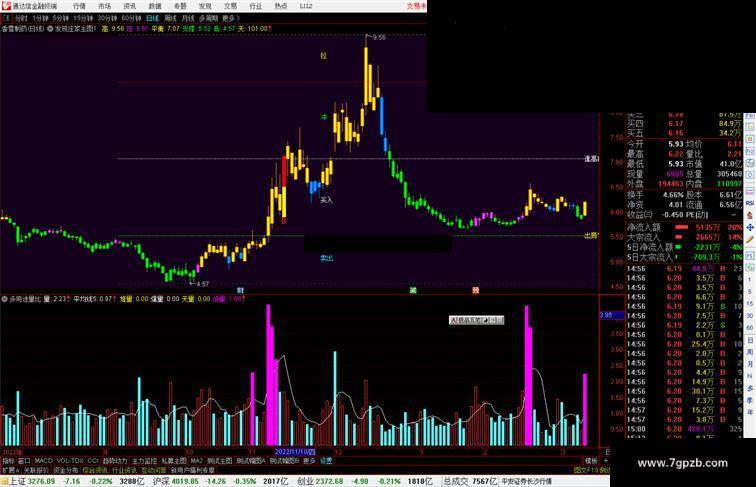The width and height of the screenshot is (756, 487).
Task: Open the 互动问答 tab
Action: click(x=154, y=470)
